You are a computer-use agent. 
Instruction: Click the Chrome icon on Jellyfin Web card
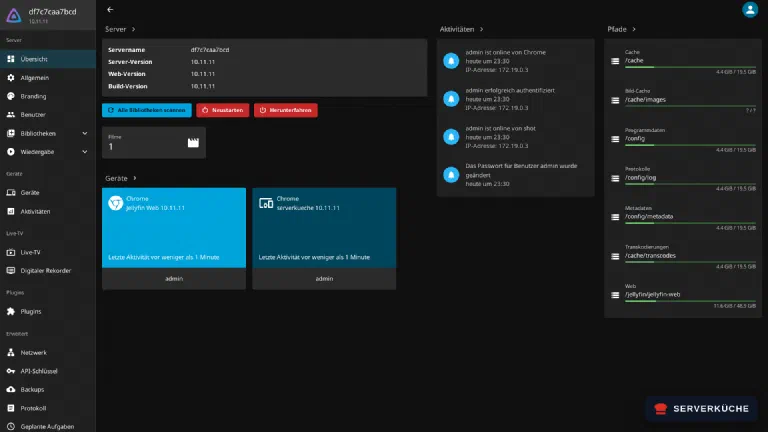(x=116, y=203)
